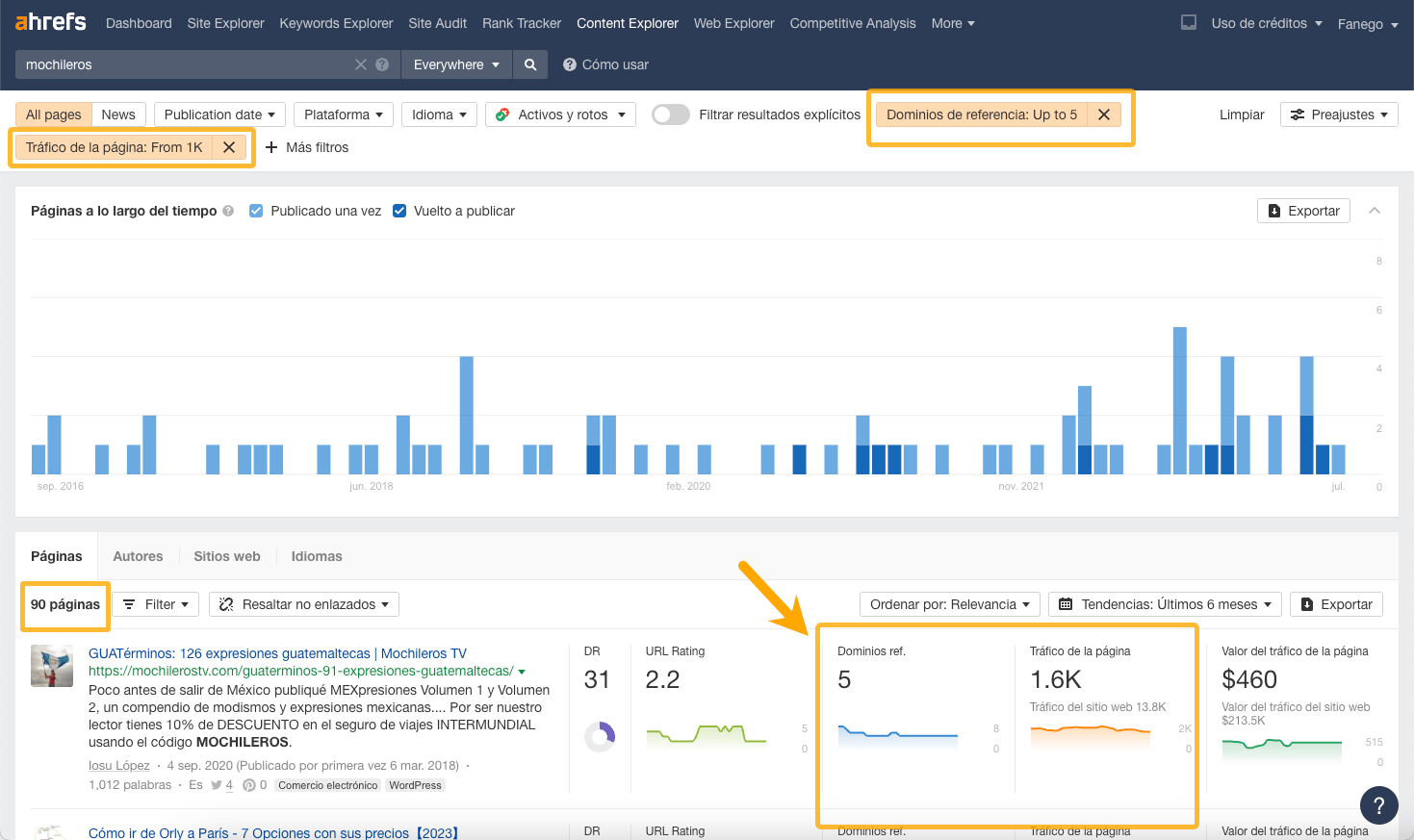Image resolution: width=1414 pixels, height=840 pixels.
Task: Click the Twitter share count icon
Action: point(218,785)
